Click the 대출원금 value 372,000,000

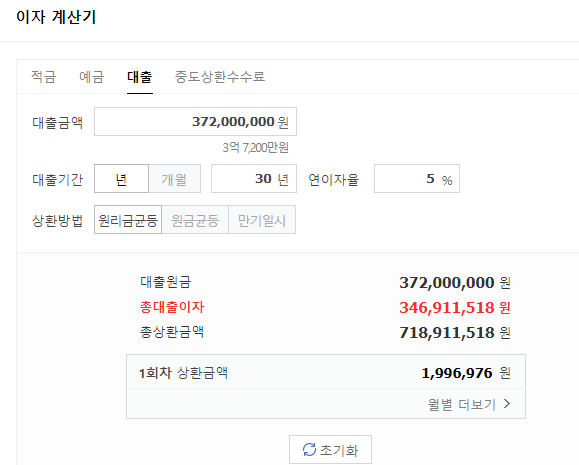point(447,283)
